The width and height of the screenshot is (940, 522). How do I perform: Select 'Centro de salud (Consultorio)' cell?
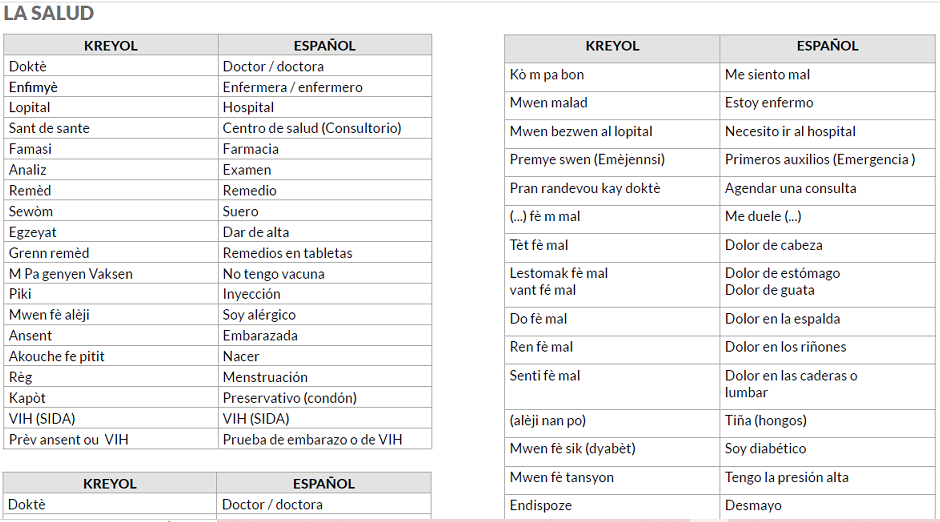coord(325,128)
